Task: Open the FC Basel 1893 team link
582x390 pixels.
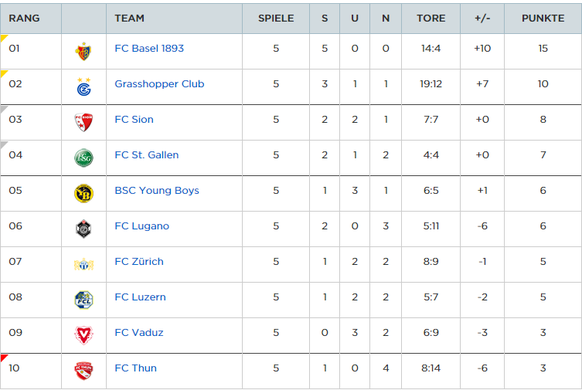Action: tap(149, 48)
